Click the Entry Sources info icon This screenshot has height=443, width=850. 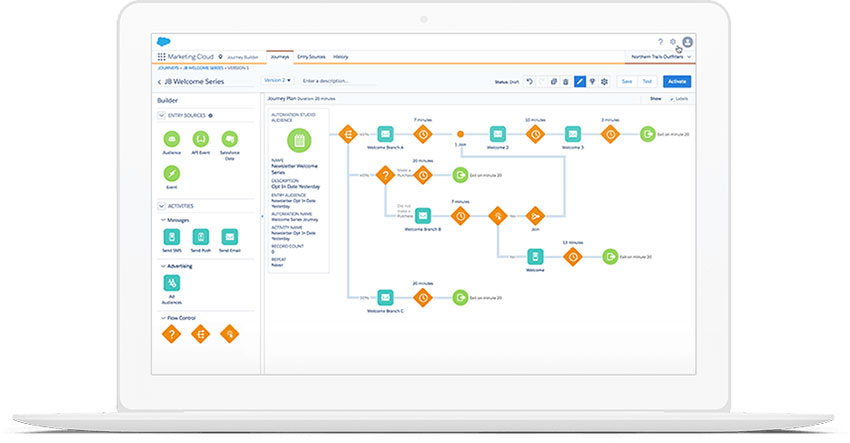click(211, 115)
